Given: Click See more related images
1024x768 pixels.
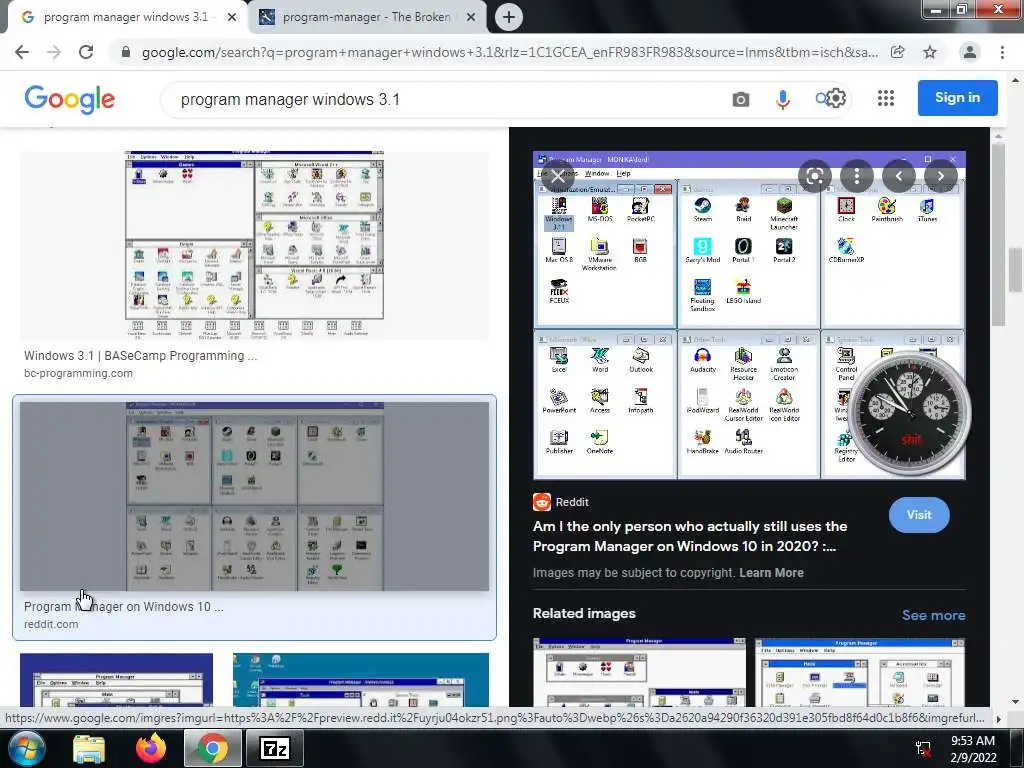Looking at the screenshot, I should pyautogui.click(x=933, y=615).
